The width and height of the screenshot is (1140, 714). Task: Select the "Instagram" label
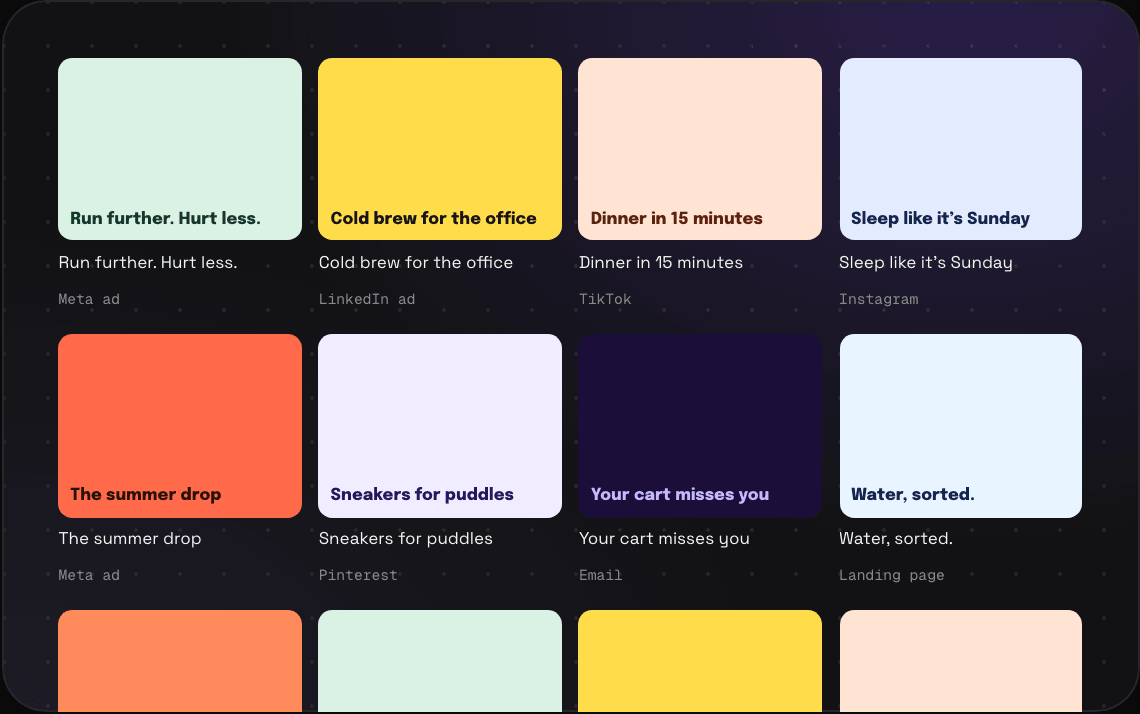pyautogui.click(x=878, y=299)
